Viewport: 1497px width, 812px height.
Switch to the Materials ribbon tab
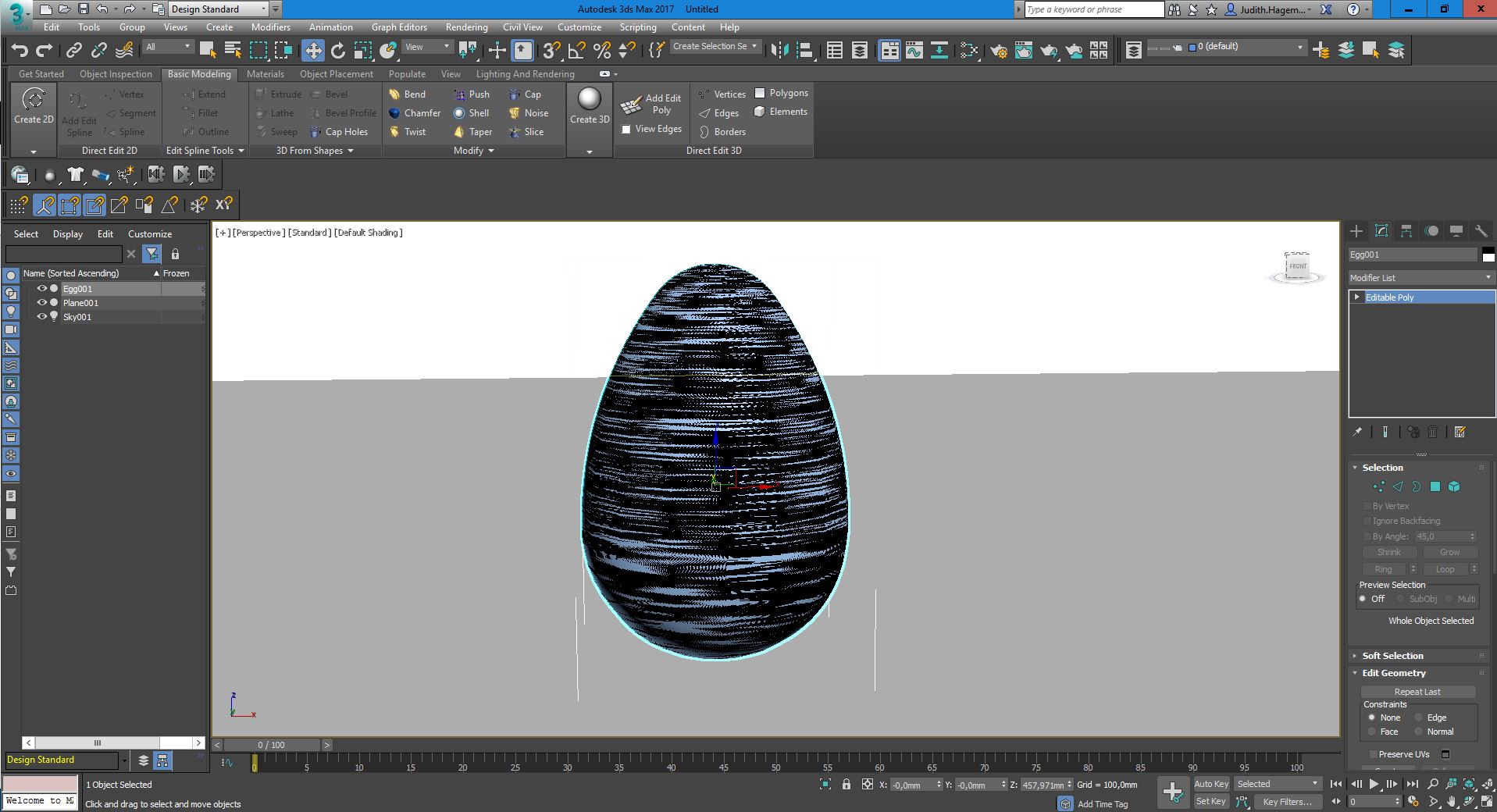pyautogui.click(x=266, y=73)
